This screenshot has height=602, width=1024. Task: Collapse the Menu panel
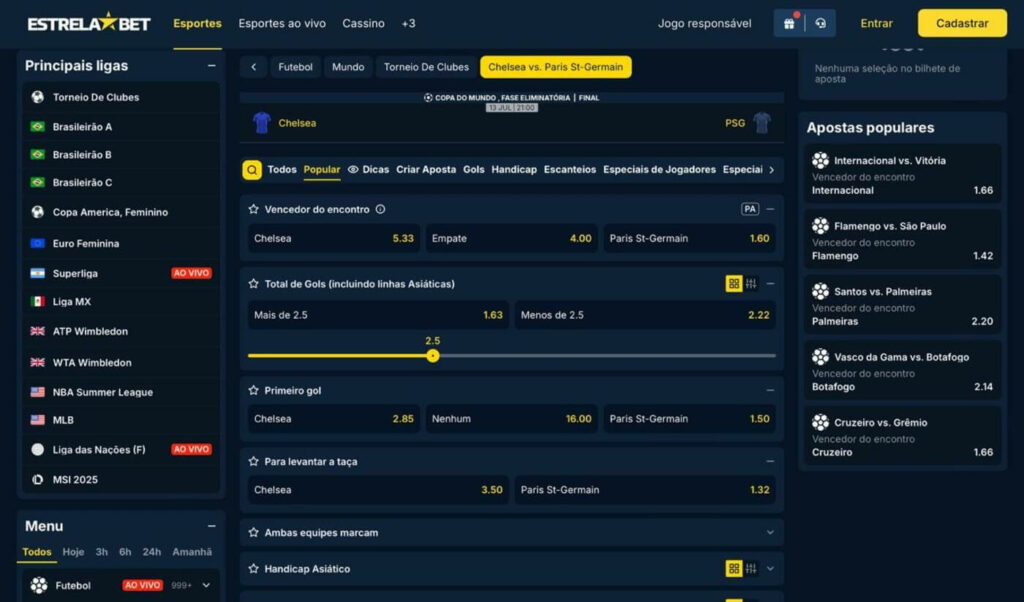(x=212, y=526)
